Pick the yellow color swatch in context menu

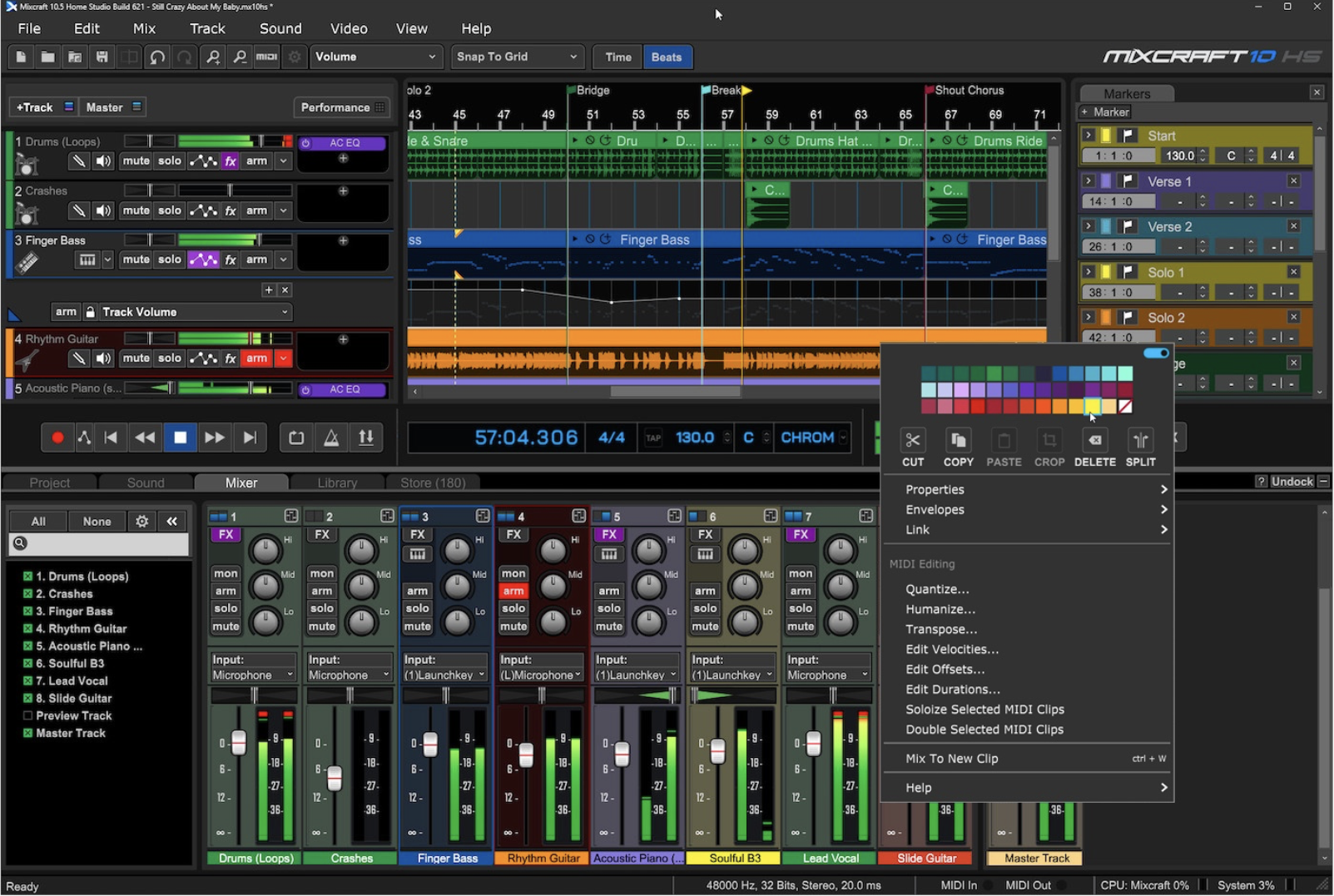(1092, 406)
